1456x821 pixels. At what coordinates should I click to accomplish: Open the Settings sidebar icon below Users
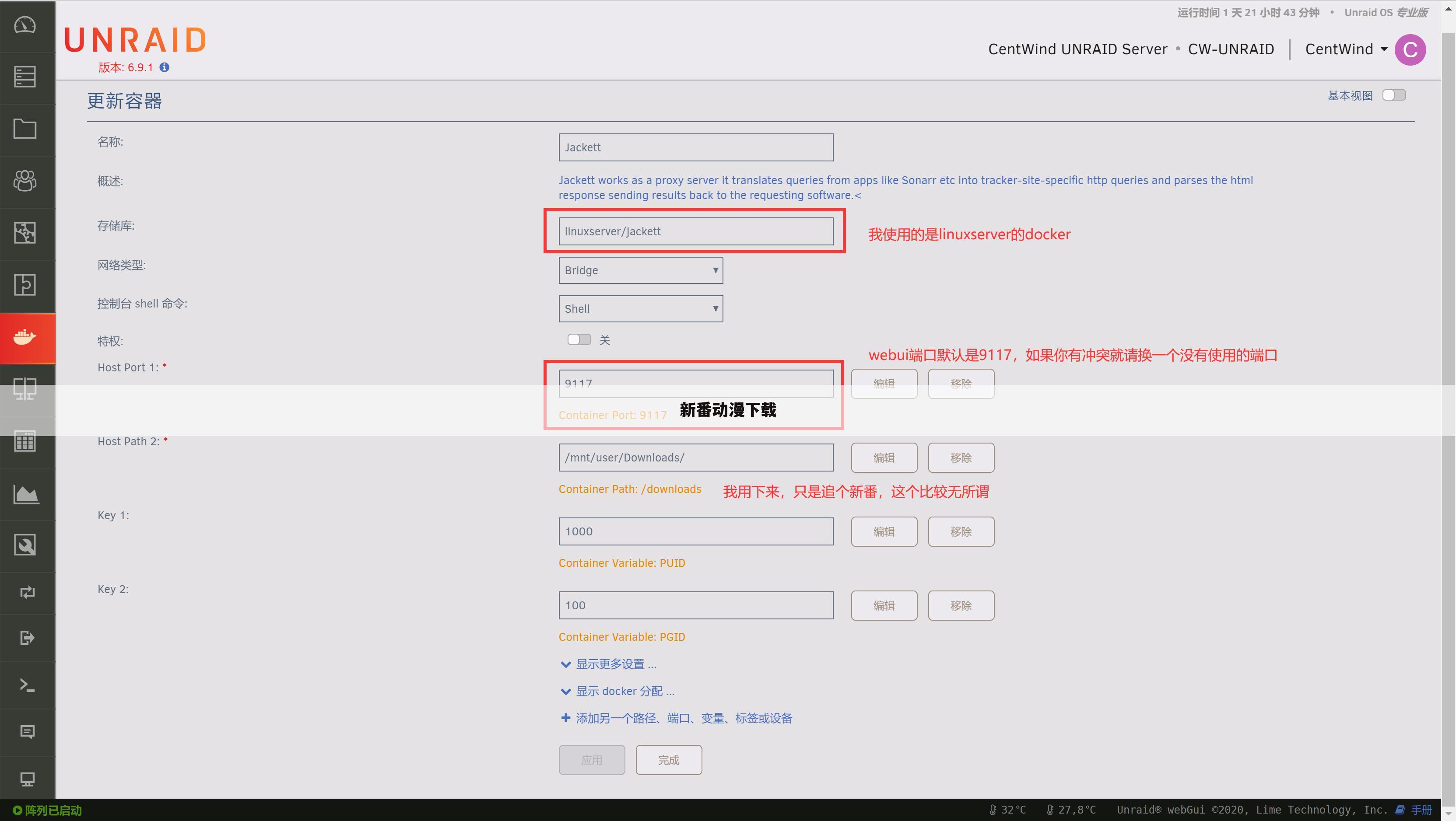pyautogui.click(x=25, y=233)
